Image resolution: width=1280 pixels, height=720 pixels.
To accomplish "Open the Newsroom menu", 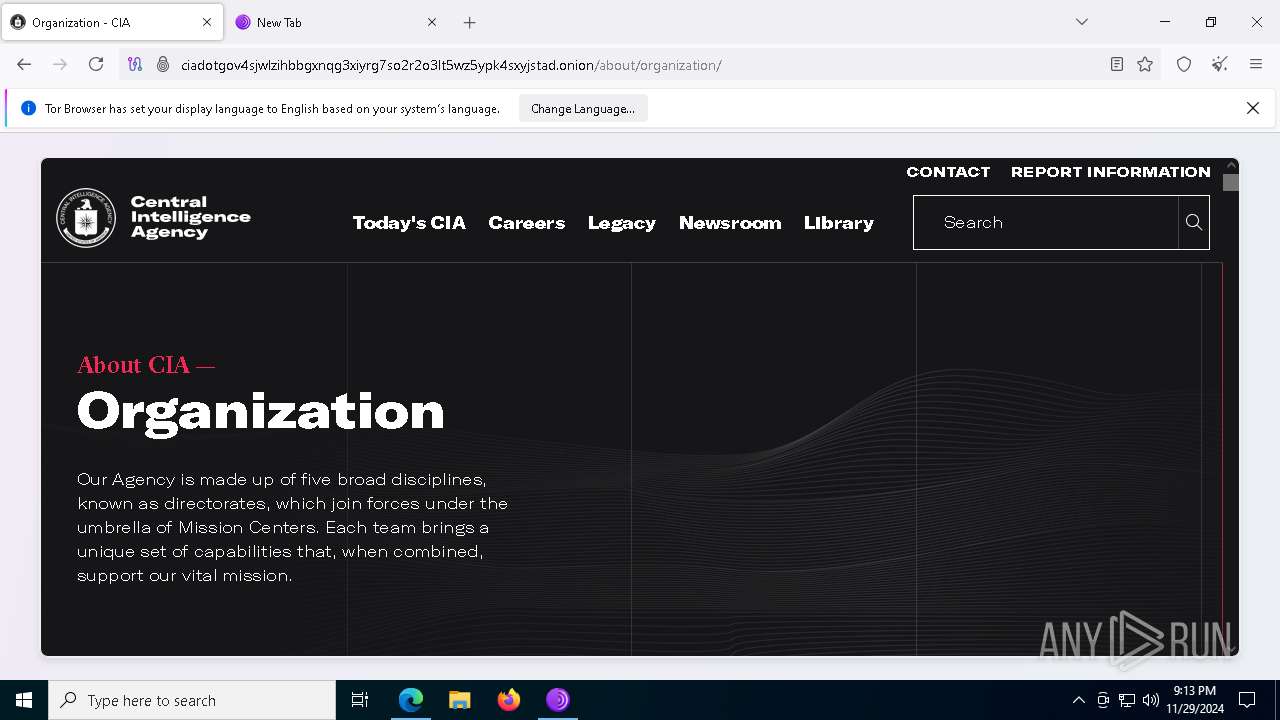I will click(730, 223).
